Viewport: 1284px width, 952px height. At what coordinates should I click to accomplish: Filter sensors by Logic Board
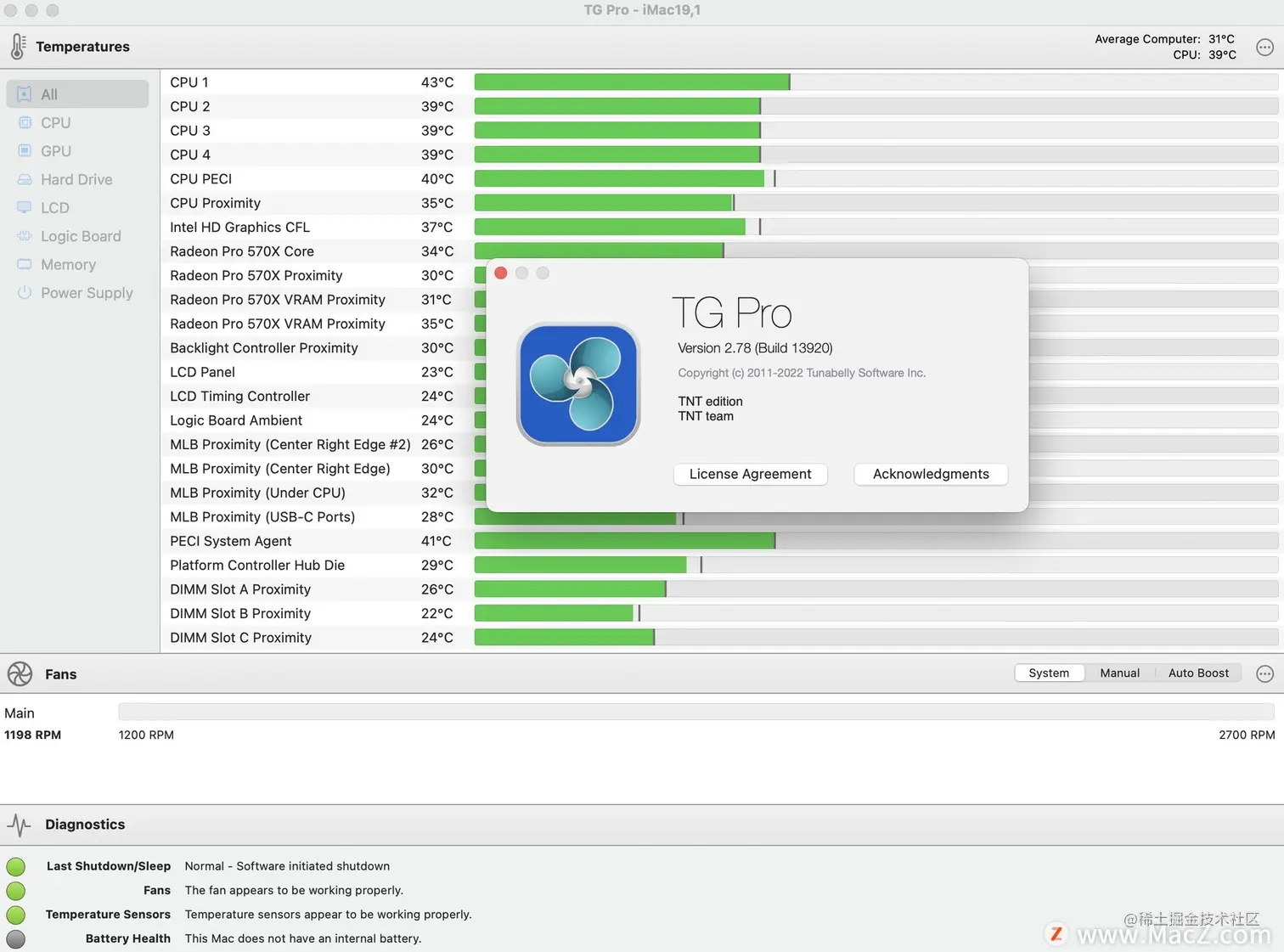(77, 236)
